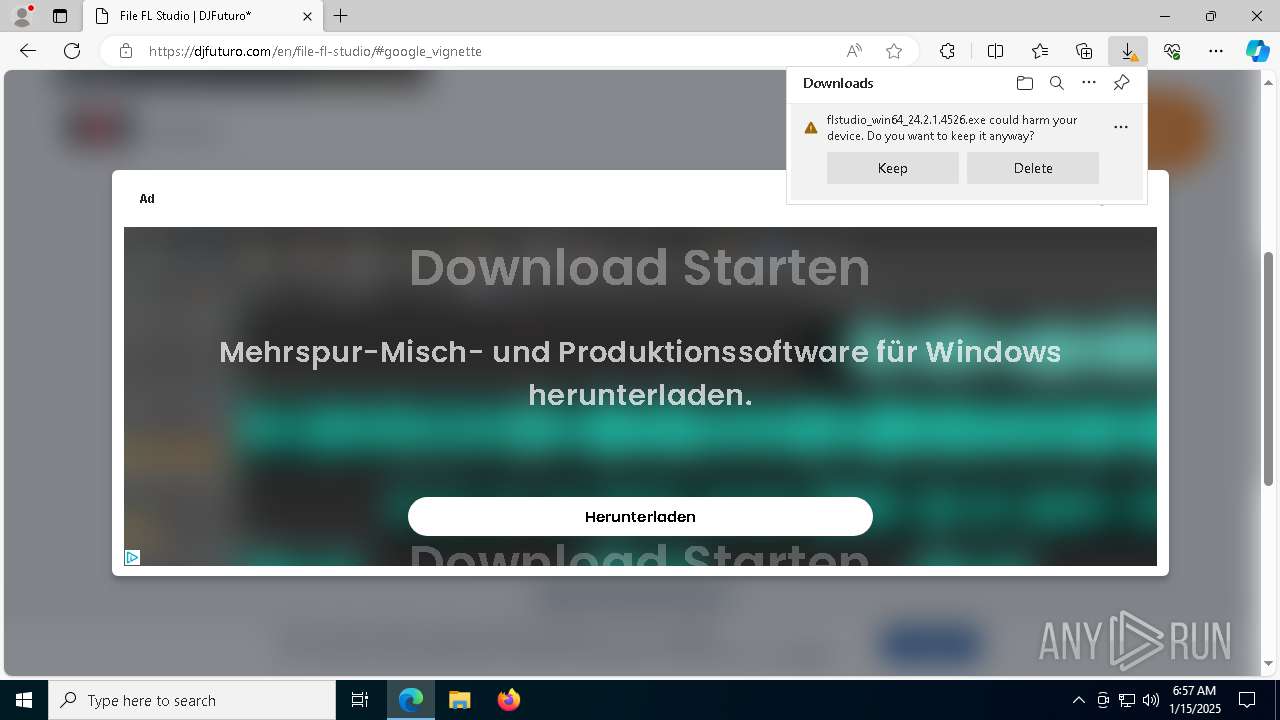The height and width of the screenshot is (720, 1280).
Task: Show hidden system tray icons
Action: pyautogui.click(x=1078, y=700)
